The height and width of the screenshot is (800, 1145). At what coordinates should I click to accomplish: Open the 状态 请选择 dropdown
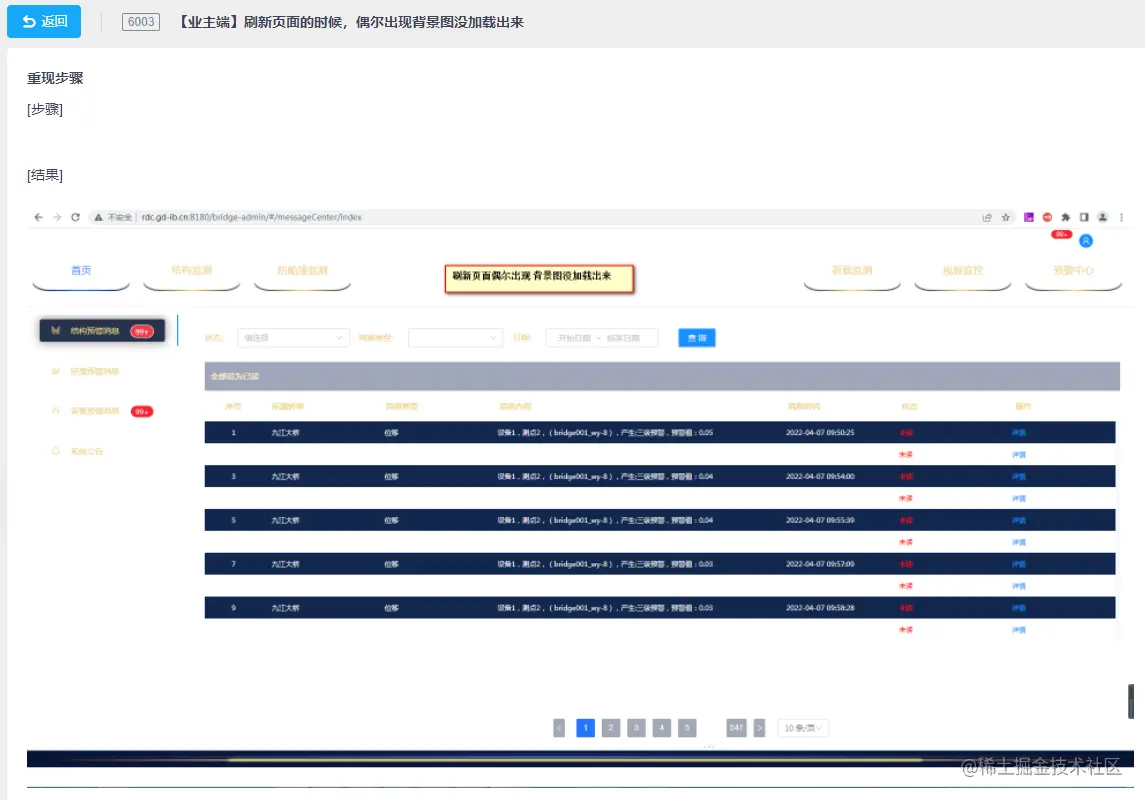(290, 337)
